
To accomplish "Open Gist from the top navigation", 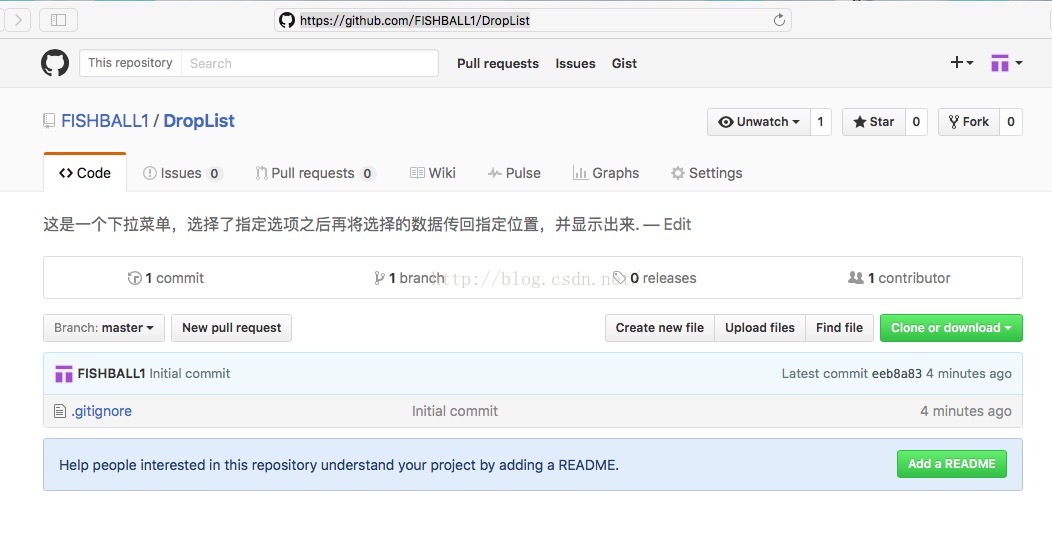I will tap(624, 63).
